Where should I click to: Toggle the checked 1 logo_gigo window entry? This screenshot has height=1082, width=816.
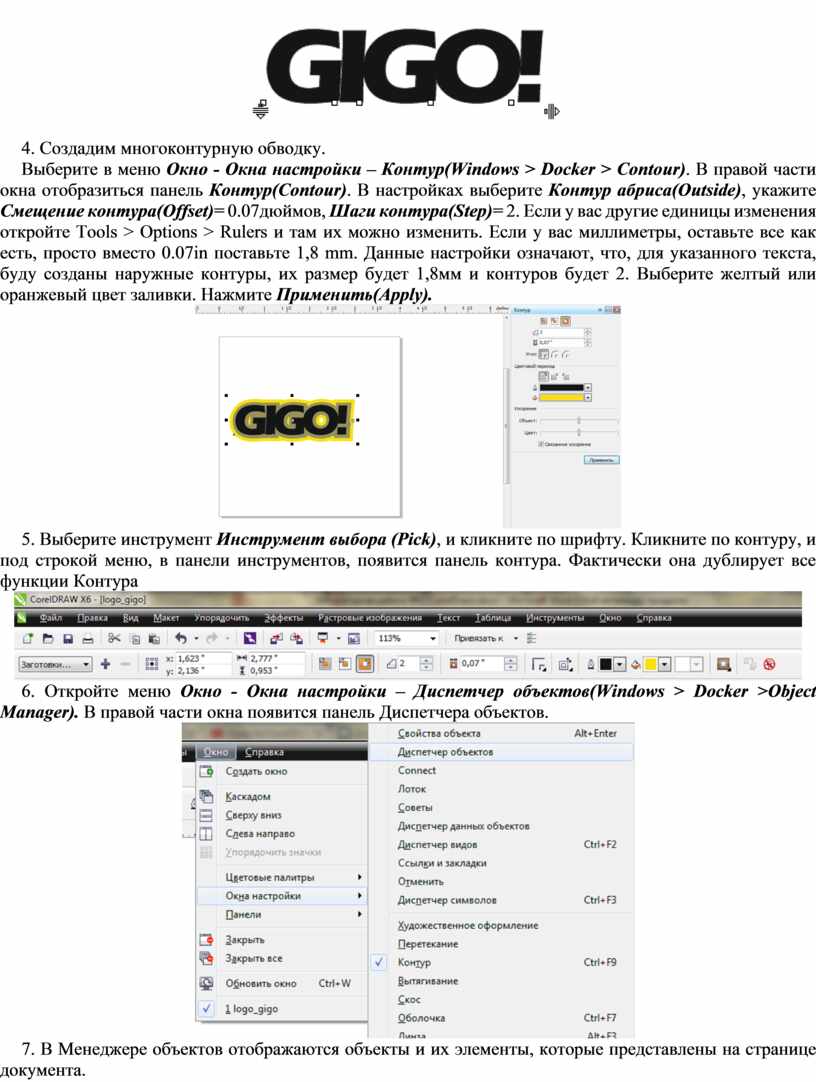[x=281, y=1009]
